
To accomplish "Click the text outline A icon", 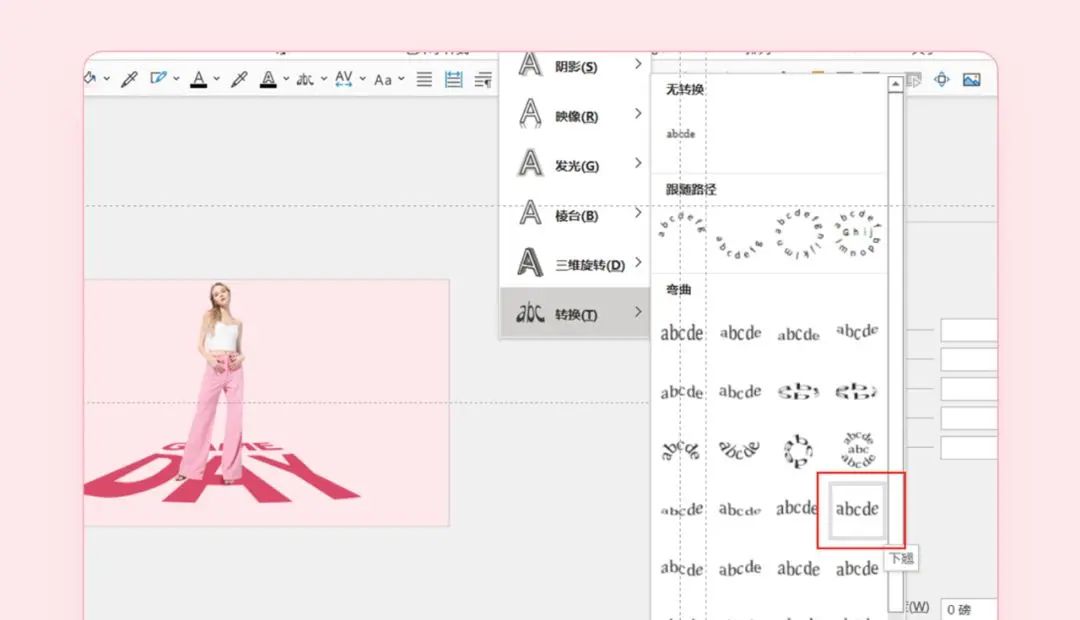I will [x=268, y=79].
